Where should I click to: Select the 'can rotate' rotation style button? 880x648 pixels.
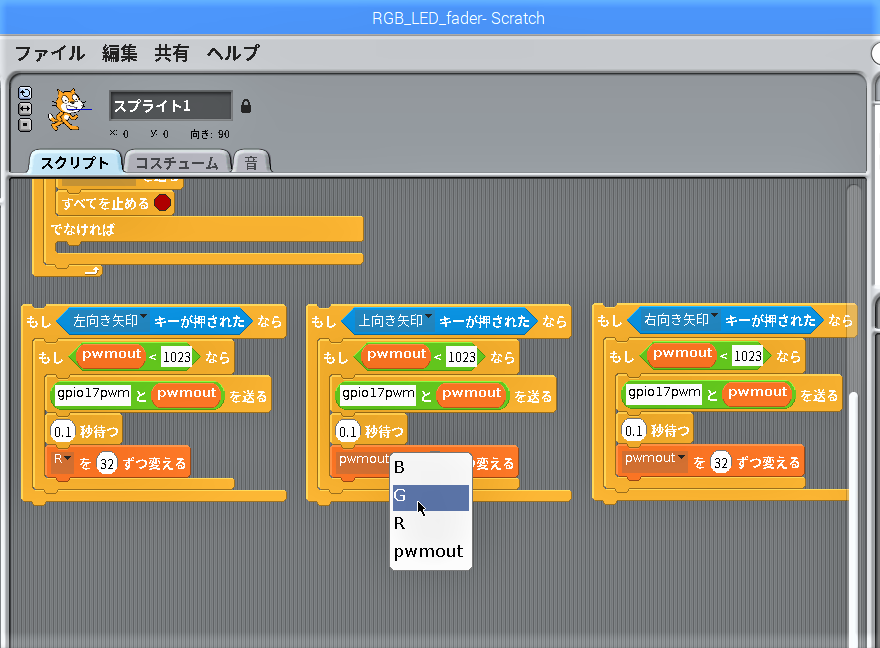(x=25, y=93)
